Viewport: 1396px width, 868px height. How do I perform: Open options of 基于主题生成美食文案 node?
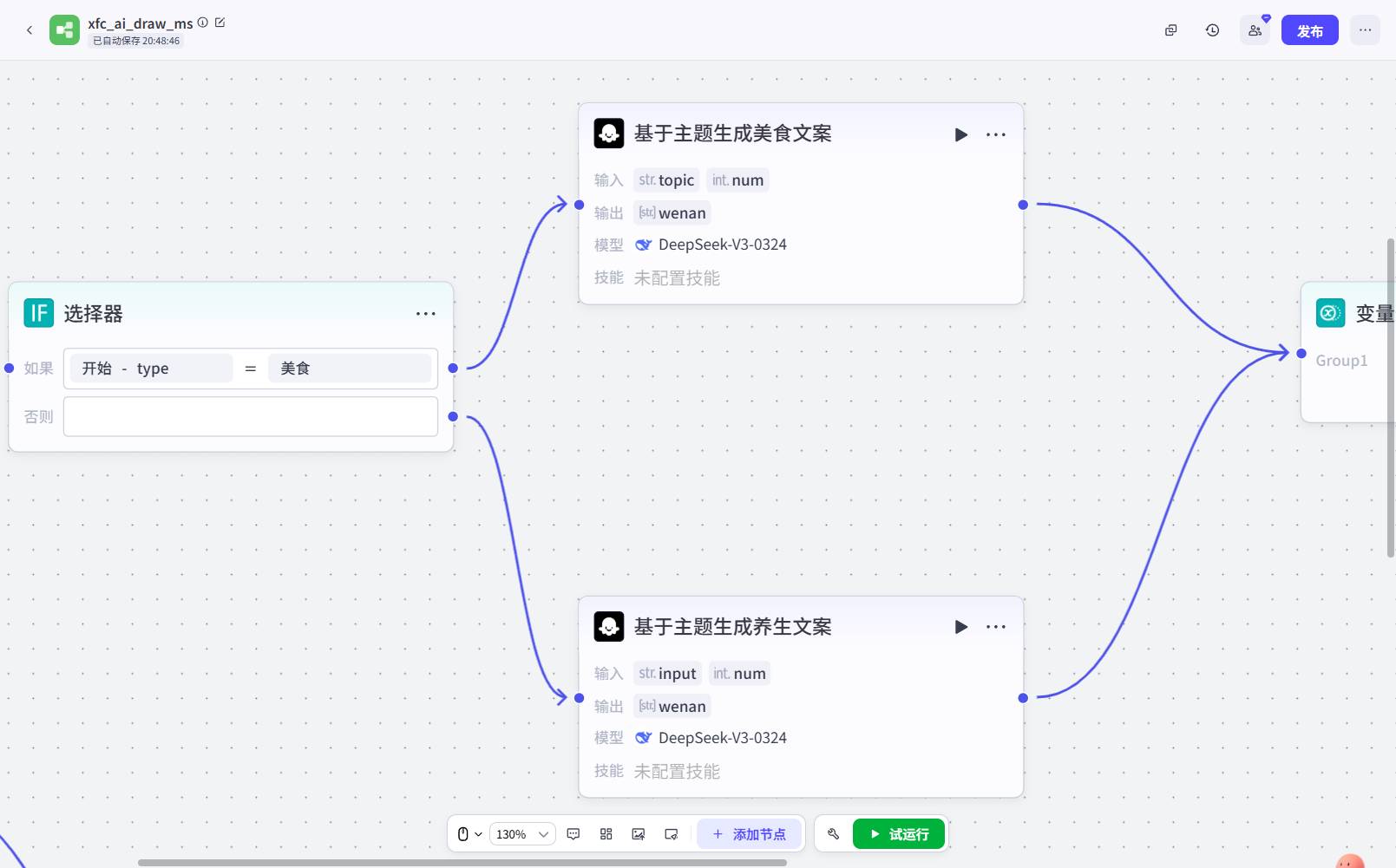996,134
